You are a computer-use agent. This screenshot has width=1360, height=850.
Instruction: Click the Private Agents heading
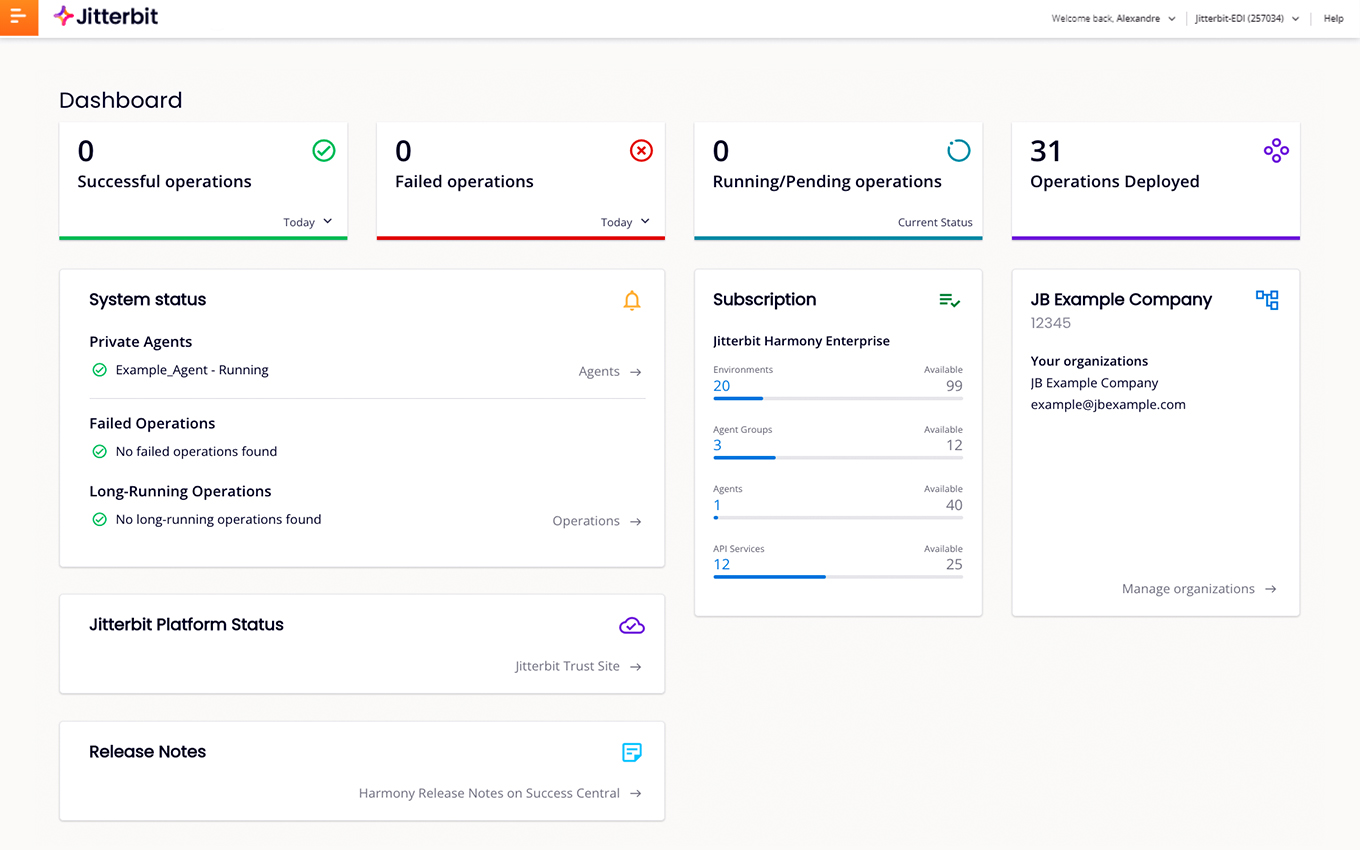coord(140,342)
